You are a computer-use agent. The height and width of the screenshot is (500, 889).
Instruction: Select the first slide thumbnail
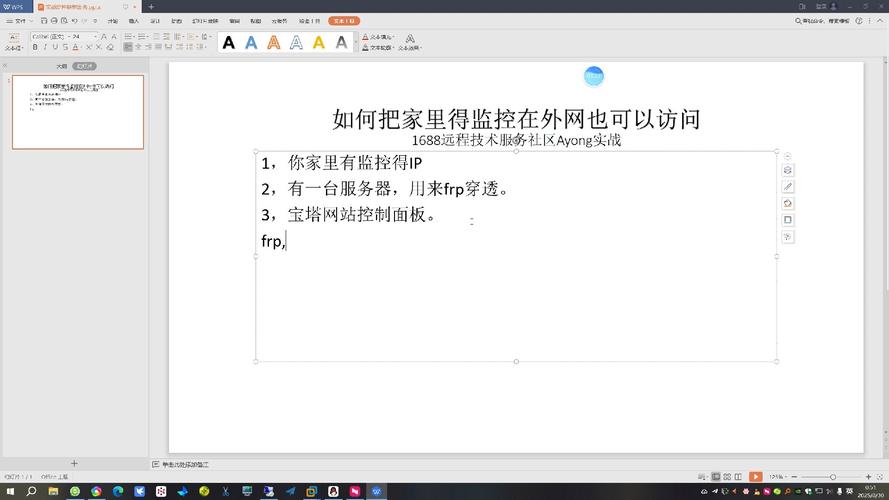point(78,111)
